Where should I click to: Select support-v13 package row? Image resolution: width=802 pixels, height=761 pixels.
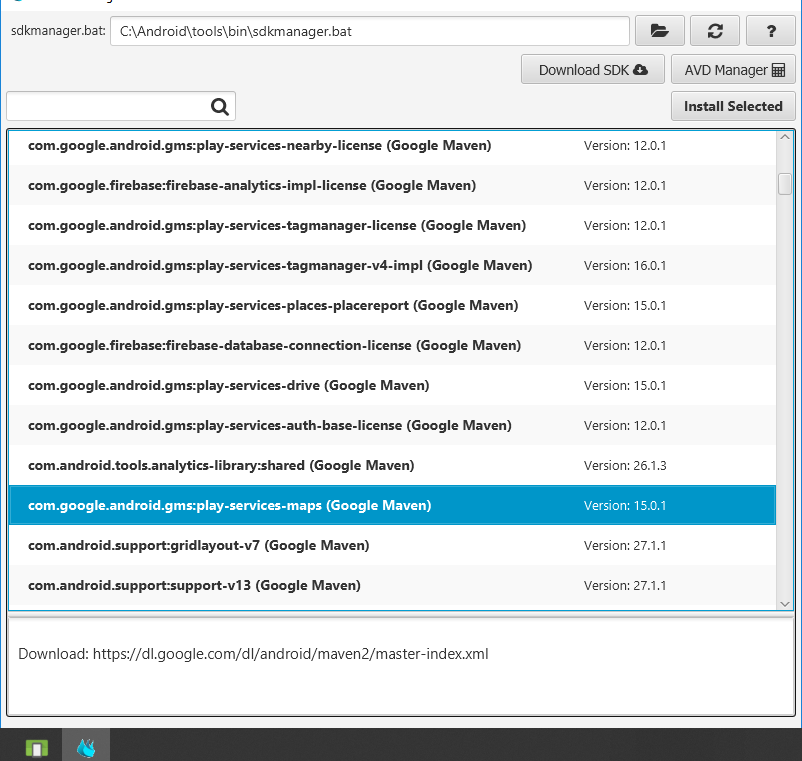point(393,585)
